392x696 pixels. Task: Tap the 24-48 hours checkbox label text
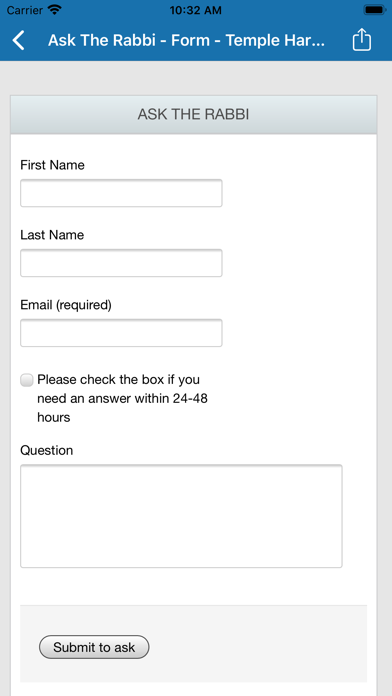pyautogui.click(x=123, y=399)
